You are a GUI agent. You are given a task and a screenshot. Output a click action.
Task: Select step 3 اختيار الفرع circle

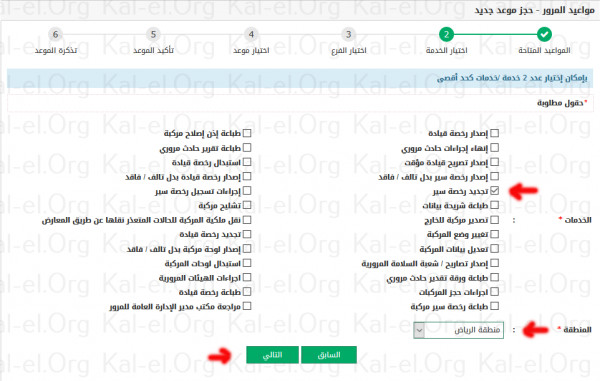tap(349, 34)
